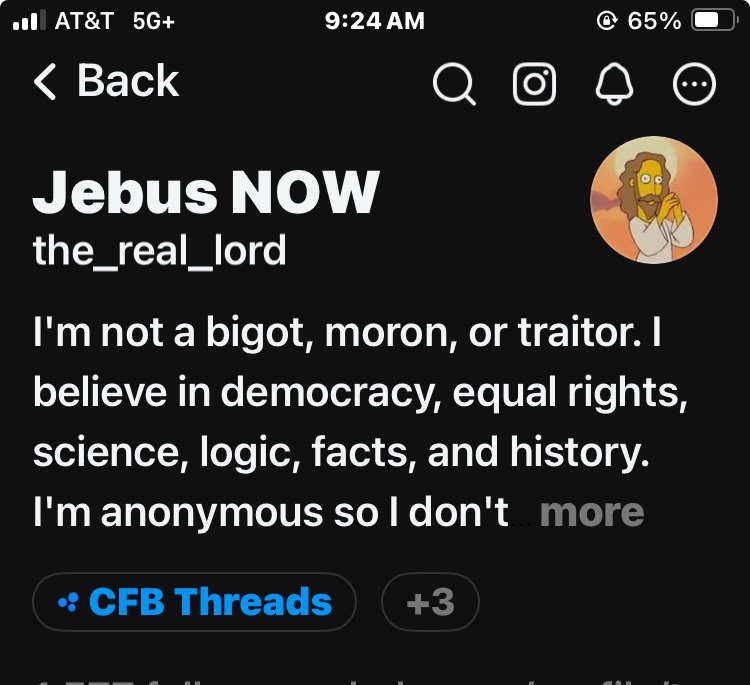Tap the 9:24 AM clock
750x685 pixels.
pos(375,20)
